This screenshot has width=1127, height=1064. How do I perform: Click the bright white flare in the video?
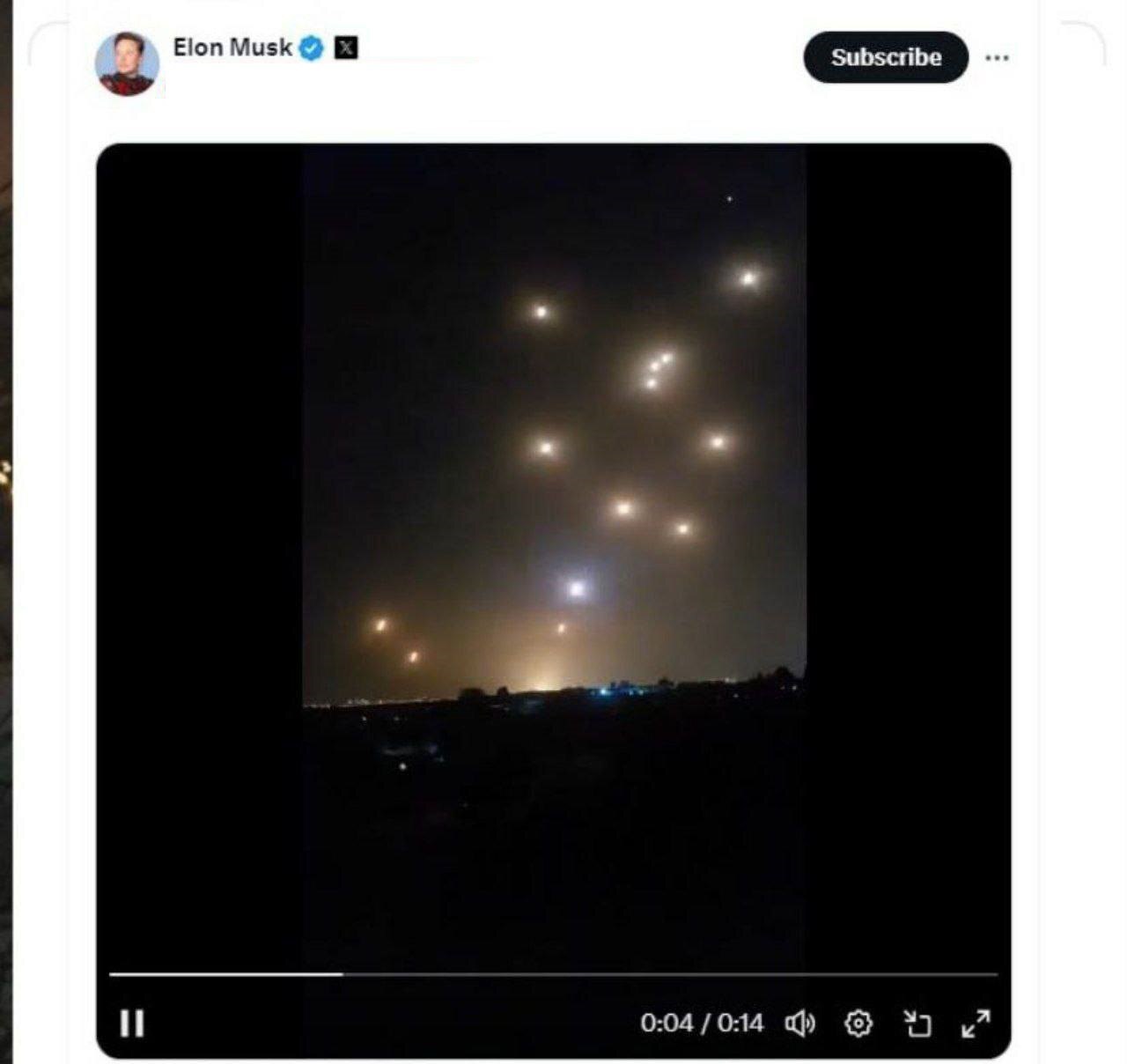(x=577, y=588)
